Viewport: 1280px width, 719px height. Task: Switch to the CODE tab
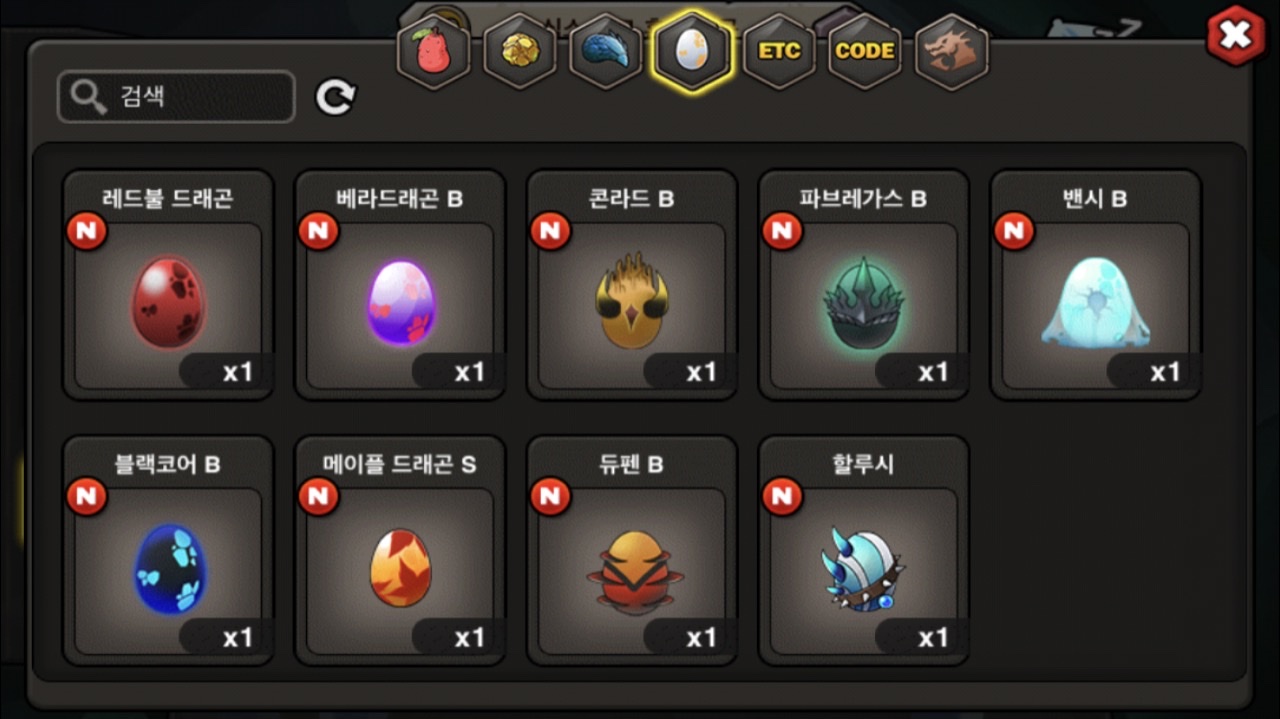(865, 51)
